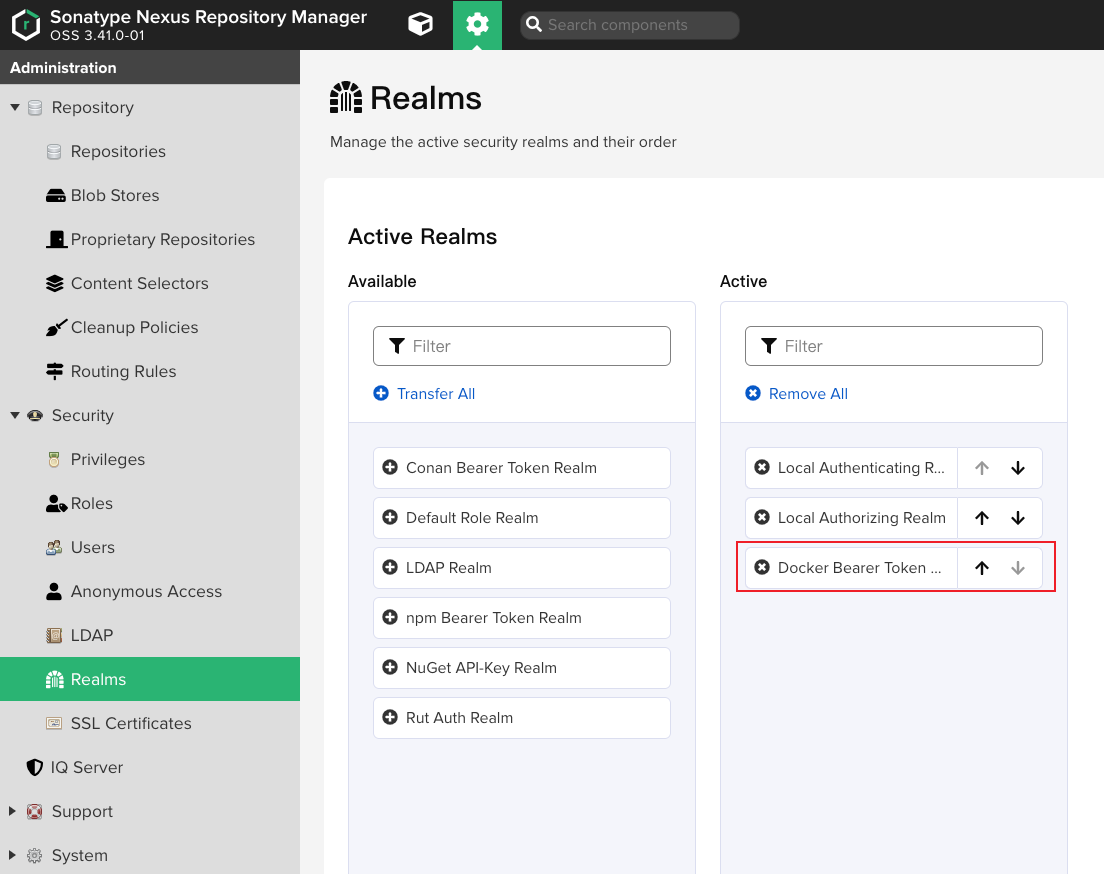Image resolution: width=1104 pixels, height=874 pixels.
Task: Expand the System tree section
Action: 13,855
